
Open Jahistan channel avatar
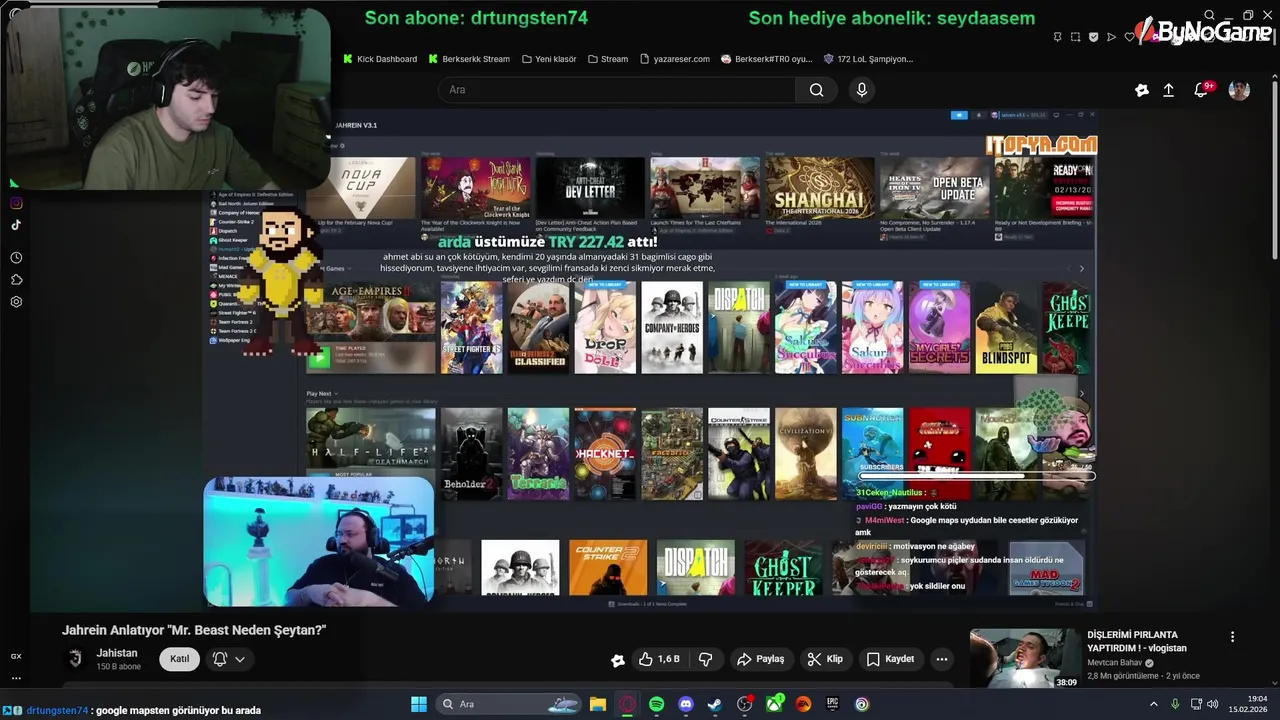pyautogui.click(x=75, y=659)
